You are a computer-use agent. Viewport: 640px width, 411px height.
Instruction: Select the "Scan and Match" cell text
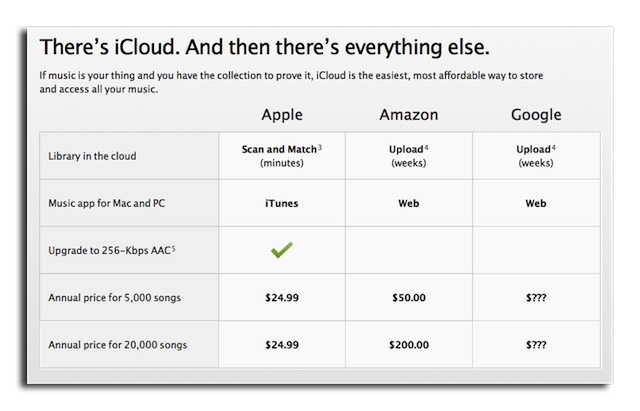(x=280, y=149)
